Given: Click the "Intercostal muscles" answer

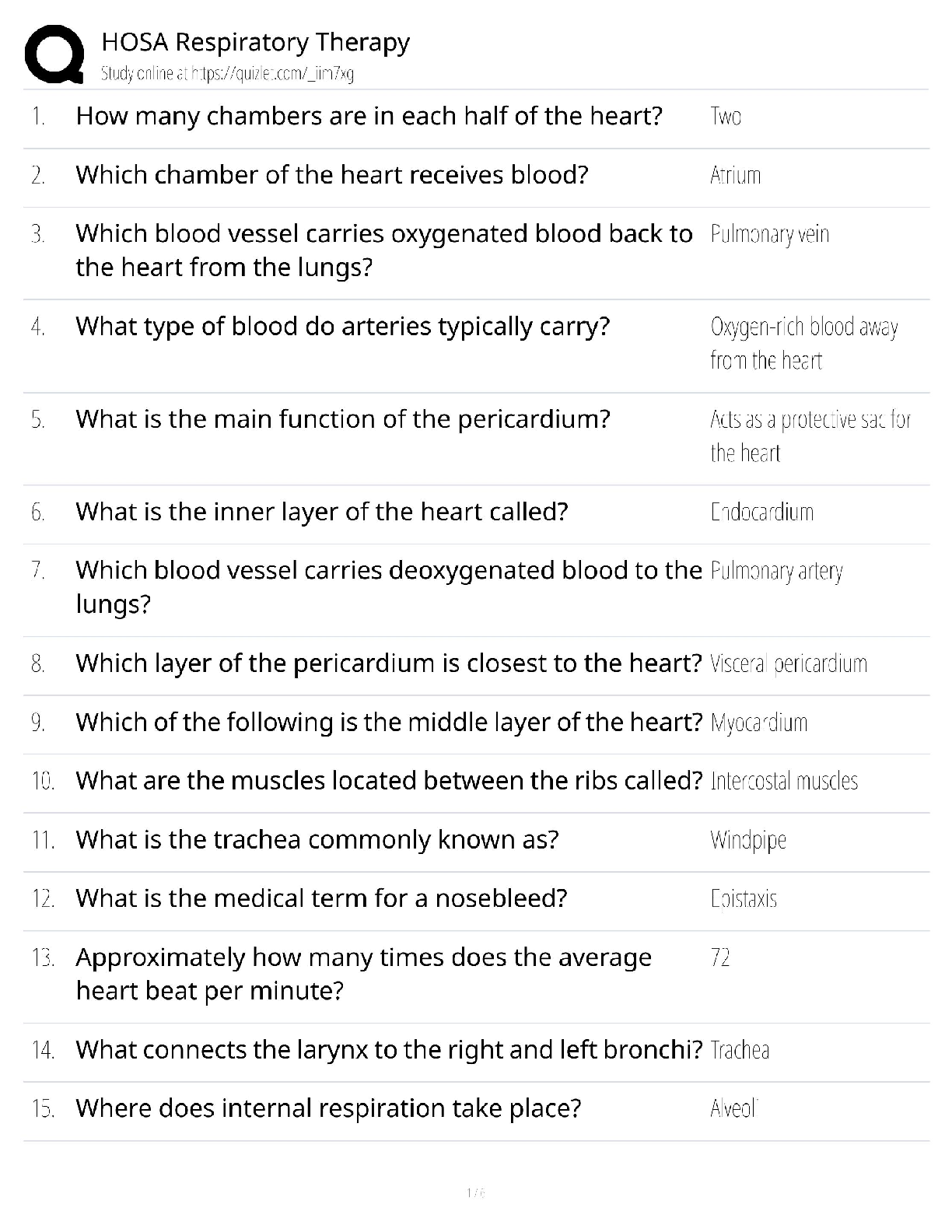Looking at the screenshot, I should [784, 781].
